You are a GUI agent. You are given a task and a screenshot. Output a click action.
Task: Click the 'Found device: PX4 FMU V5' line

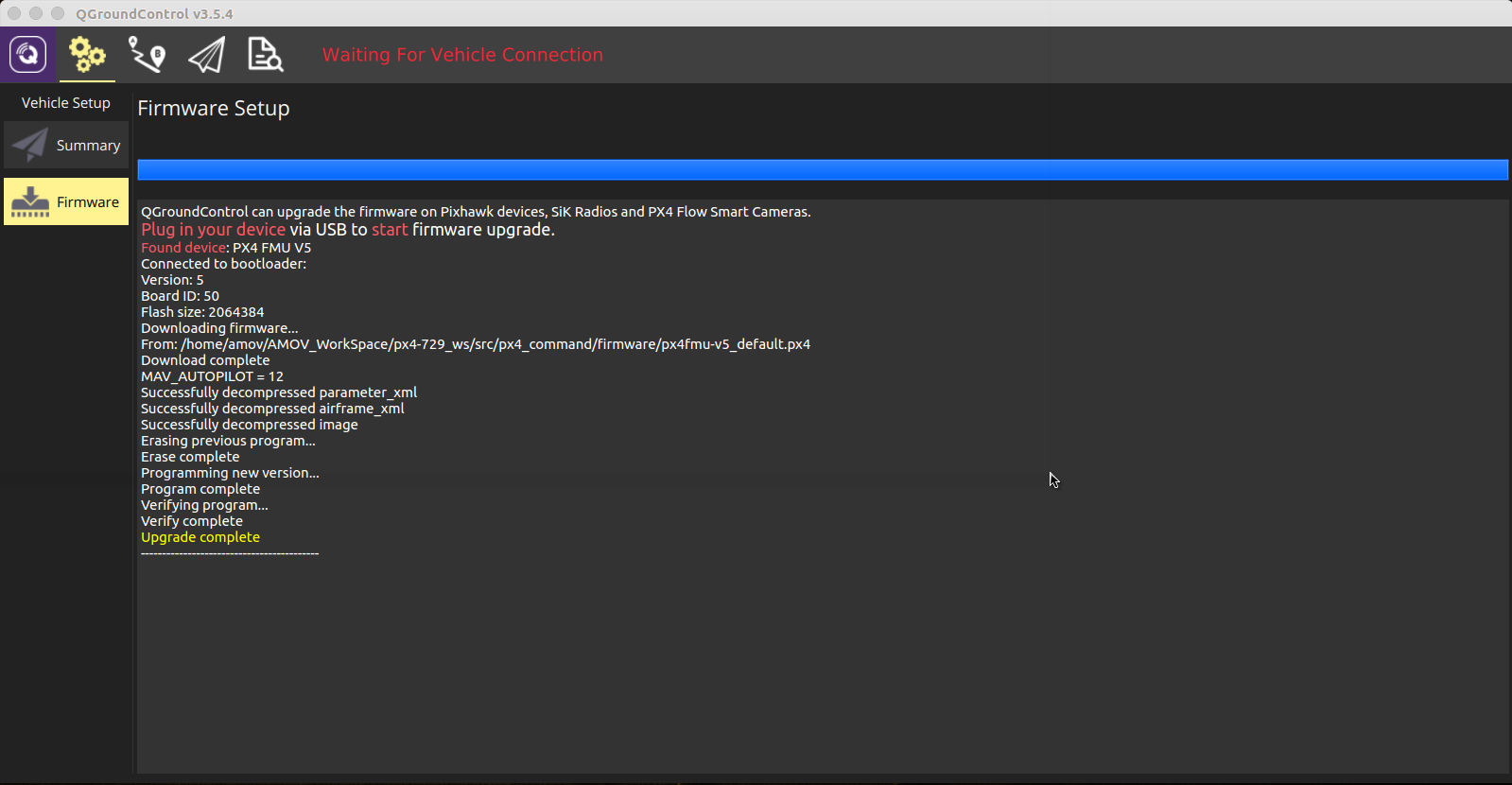226,248
